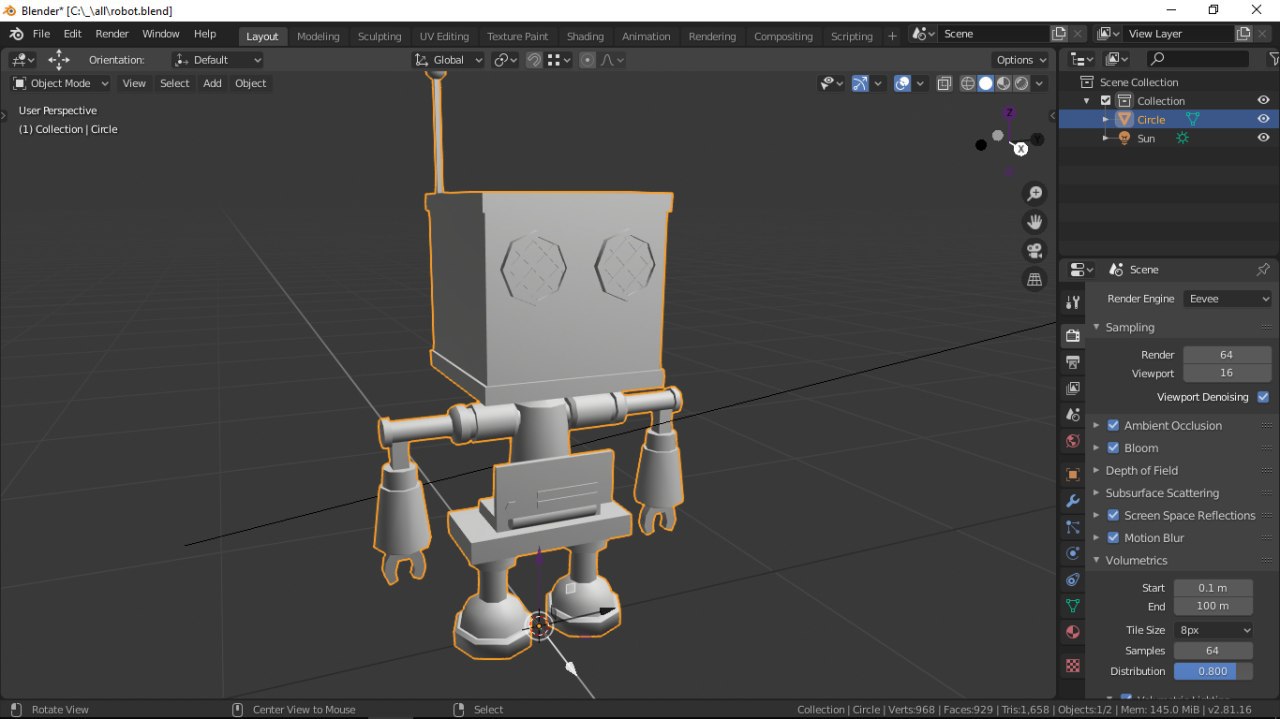Open Object Constraints tab

pyautogui.click(x=1073, y=580)
